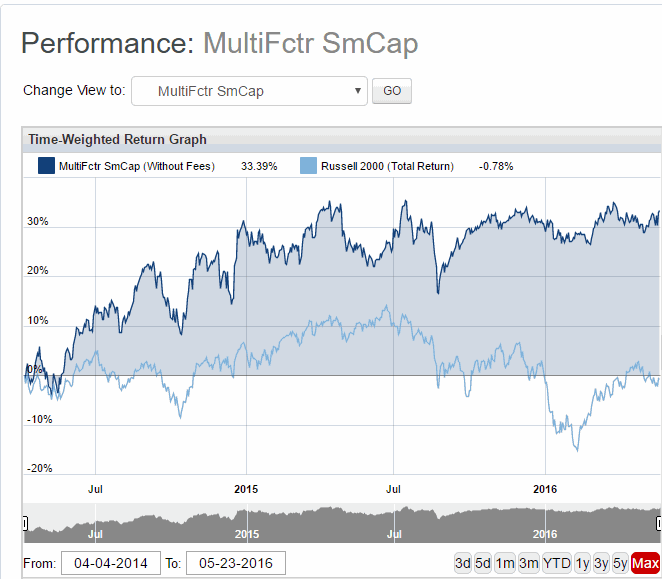Click the right handle of the range navigator
Screen dimensions: 662x579
(x=659, y=524)
